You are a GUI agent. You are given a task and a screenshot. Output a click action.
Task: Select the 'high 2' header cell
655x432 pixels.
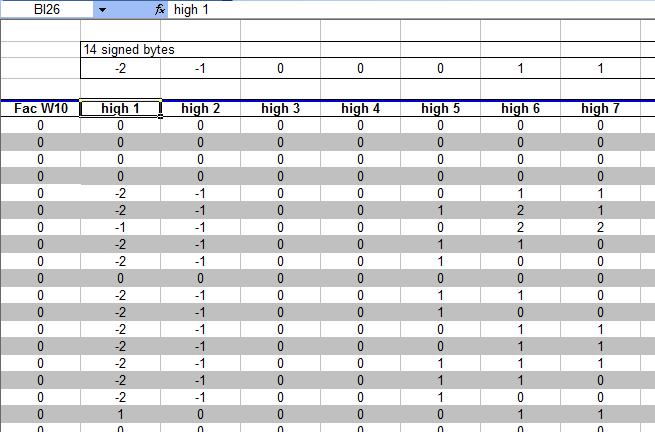tap(201, 109)
